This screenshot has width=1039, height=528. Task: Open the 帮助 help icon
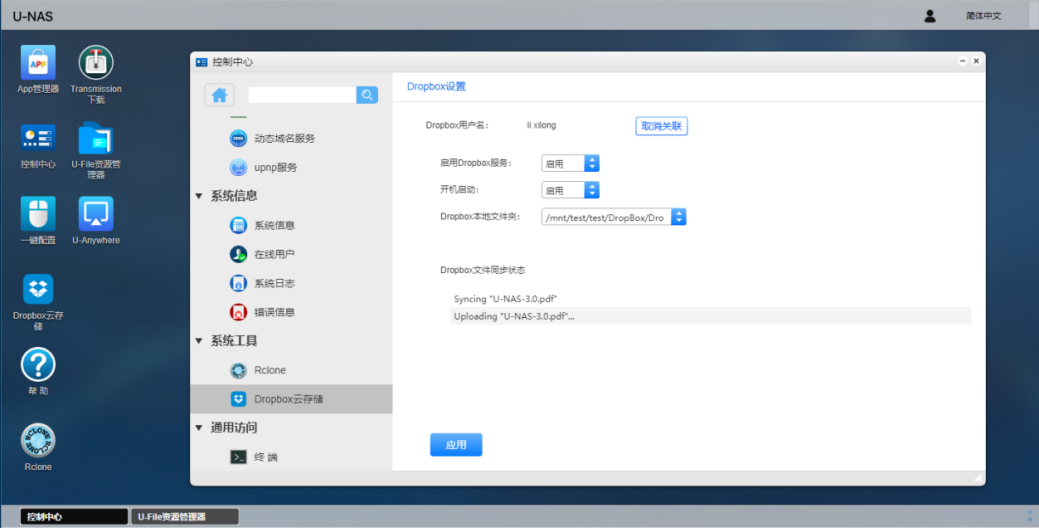[x=38, y=365]
